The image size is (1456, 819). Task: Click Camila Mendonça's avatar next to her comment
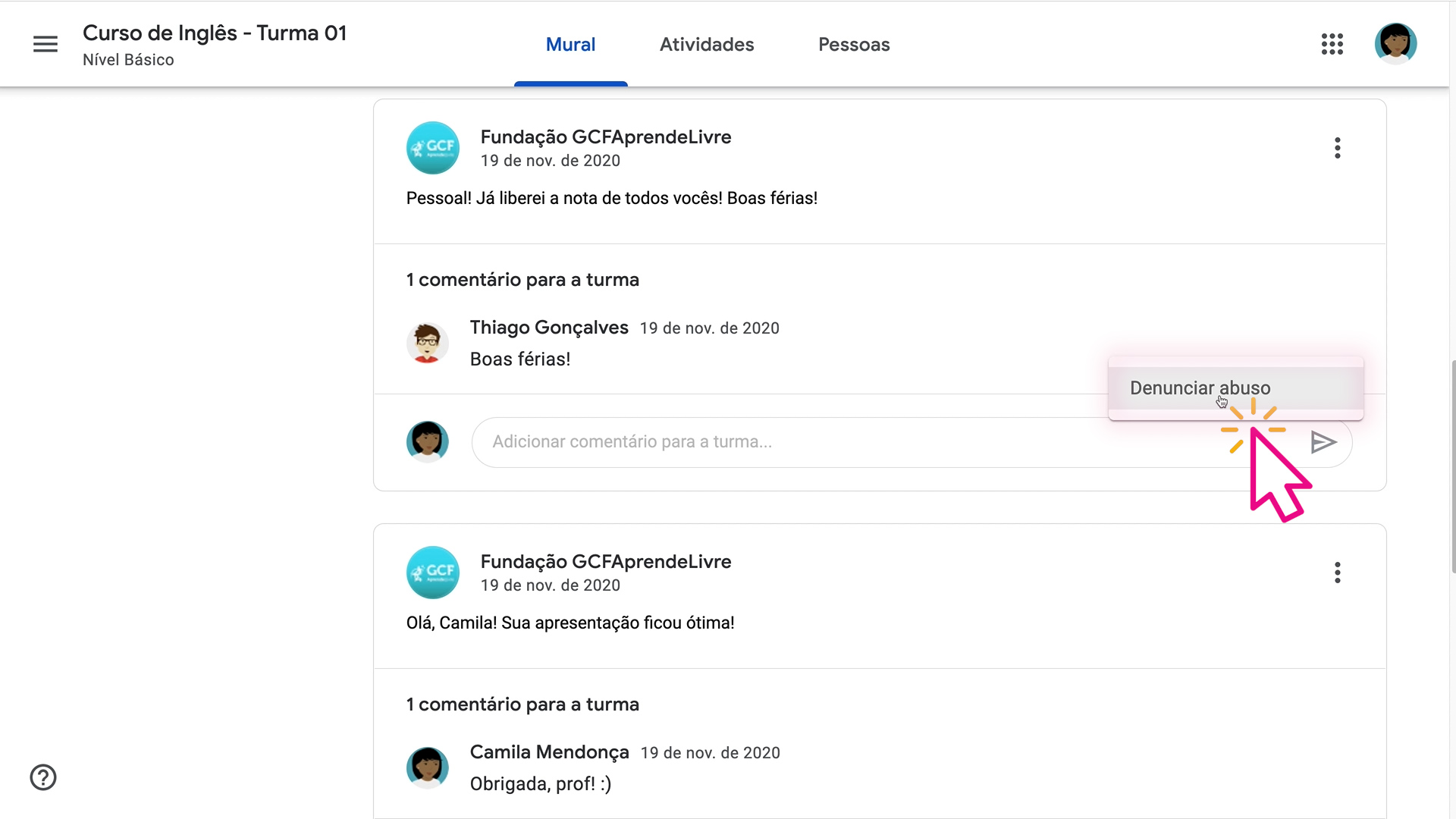tap(428, 767)
